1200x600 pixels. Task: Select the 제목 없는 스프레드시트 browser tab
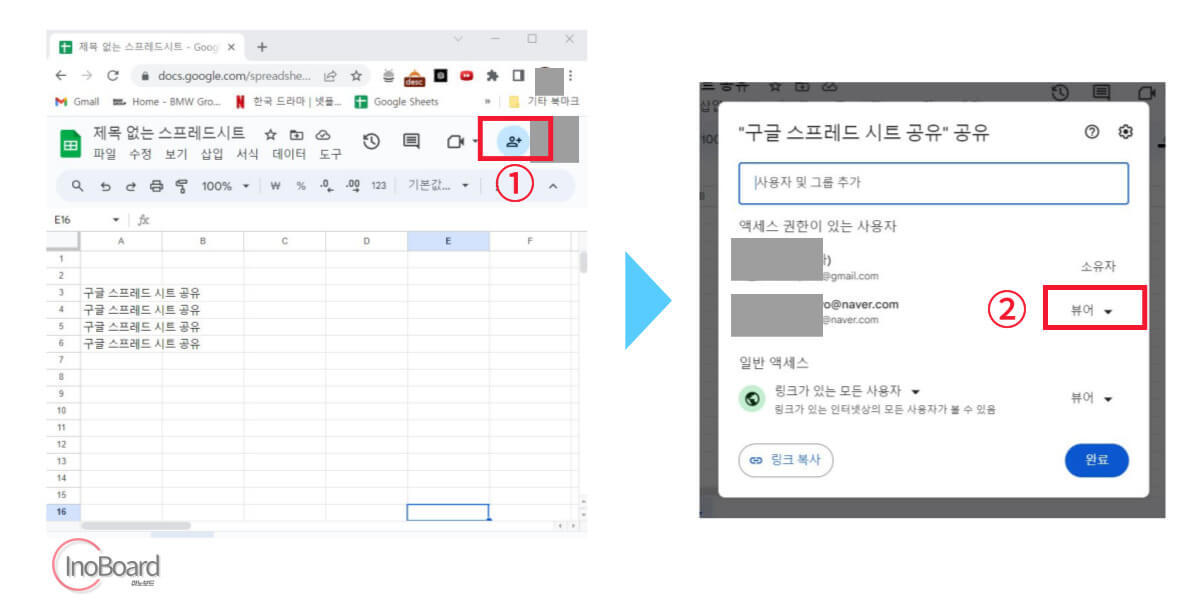[146, 47]
